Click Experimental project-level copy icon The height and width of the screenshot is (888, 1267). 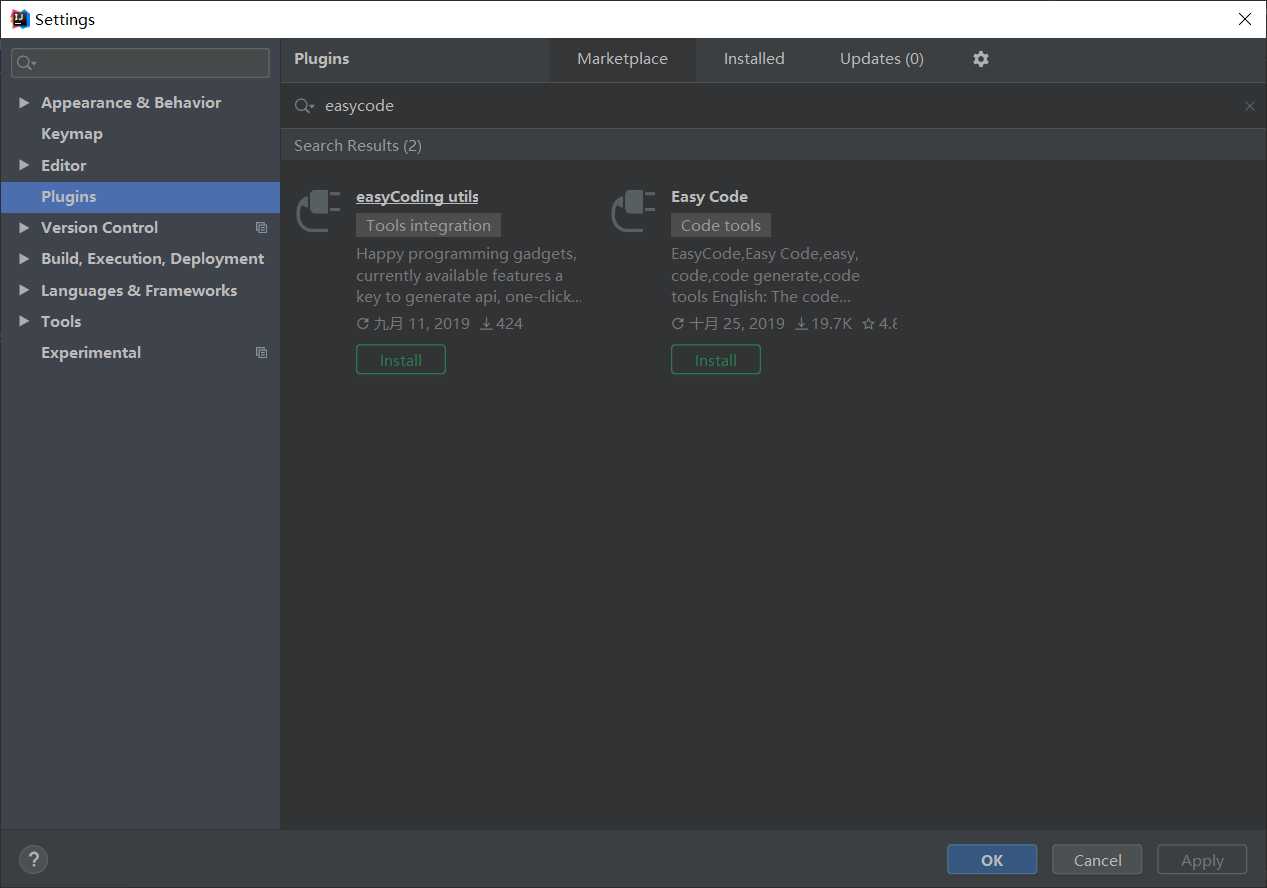click(x=262, y=353)
